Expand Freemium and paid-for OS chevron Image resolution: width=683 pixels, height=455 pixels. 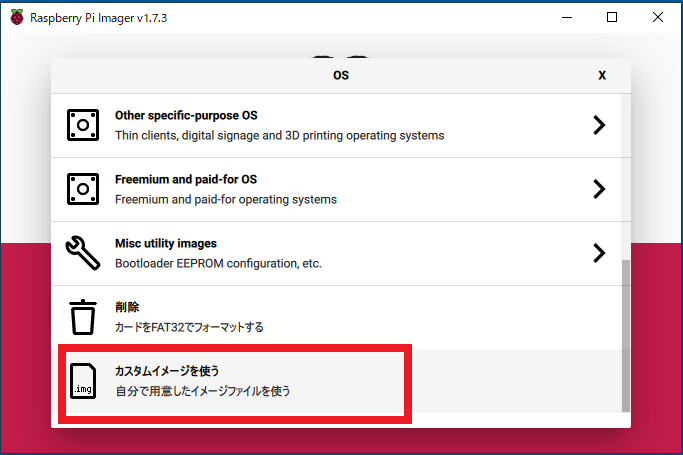(599, 189)
